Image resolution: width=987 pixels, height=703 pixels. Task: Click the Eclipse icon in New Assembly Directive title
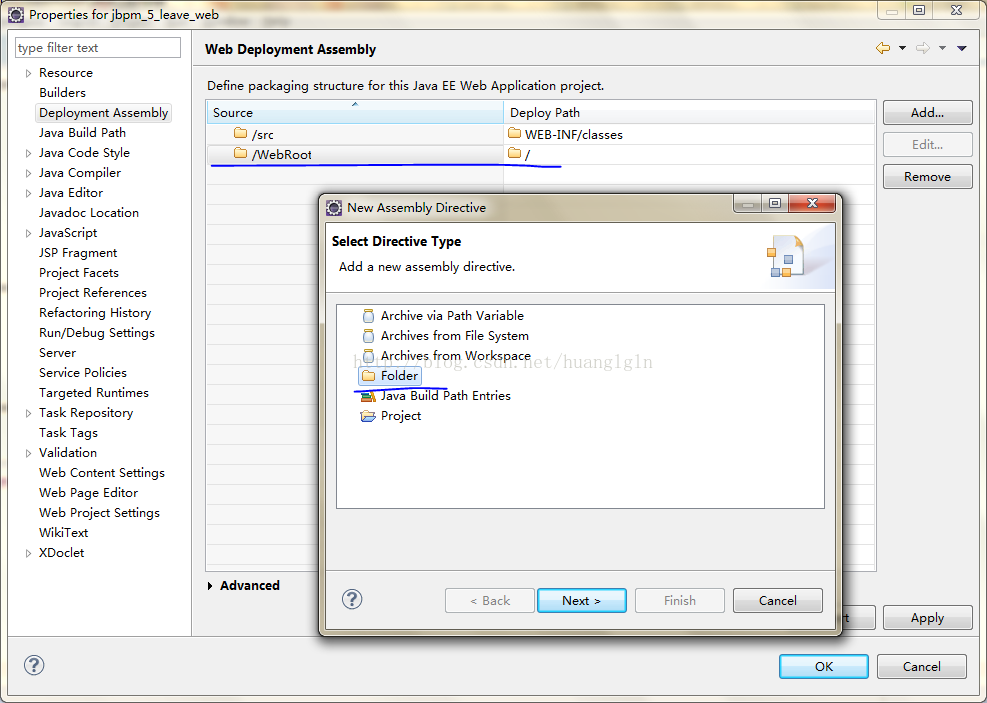click(x=334, y=208)
